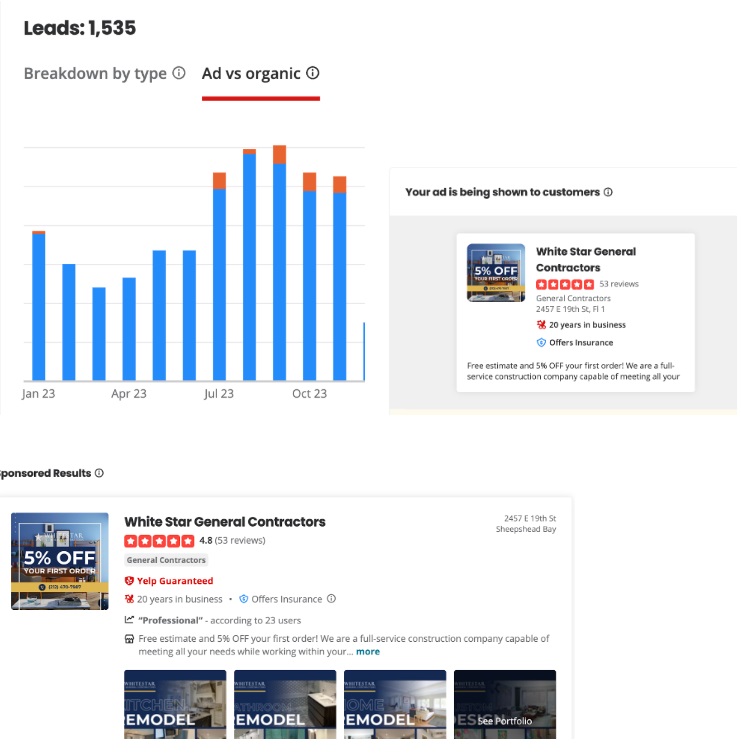
Task: Click the orange ad segment of tallest bar
Action: [280, 154]
